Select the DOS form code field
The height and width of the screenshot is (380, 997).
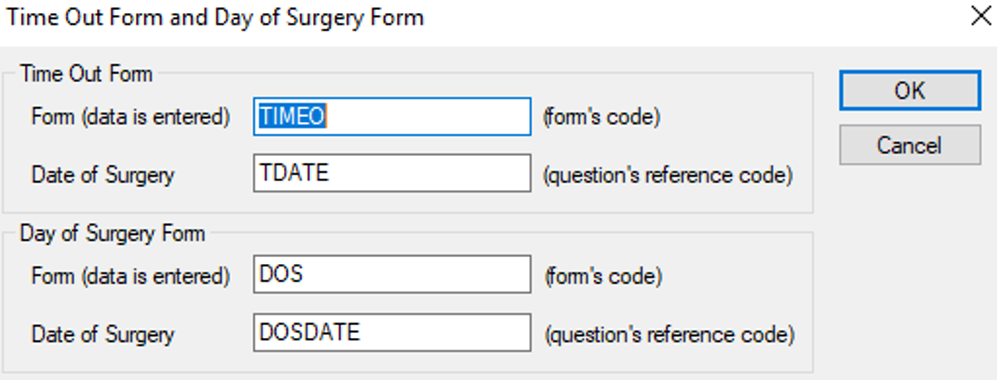pyautogui.click(x=392, y=275)
